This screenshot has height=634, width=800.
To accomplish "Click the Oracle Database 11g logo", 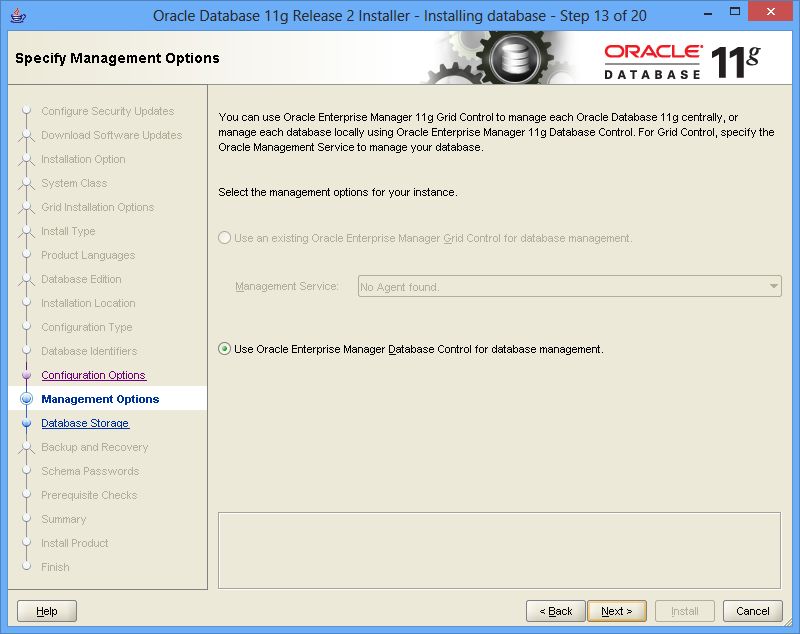I will (x=682, y=62).
